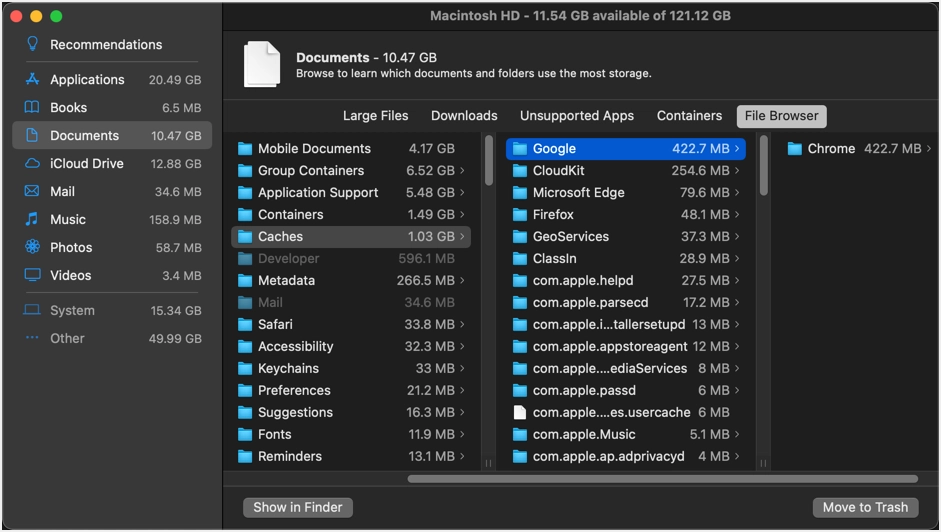941x532 pixels.
Task: Open the Containers tab
Action: click(x=689, y=116)
